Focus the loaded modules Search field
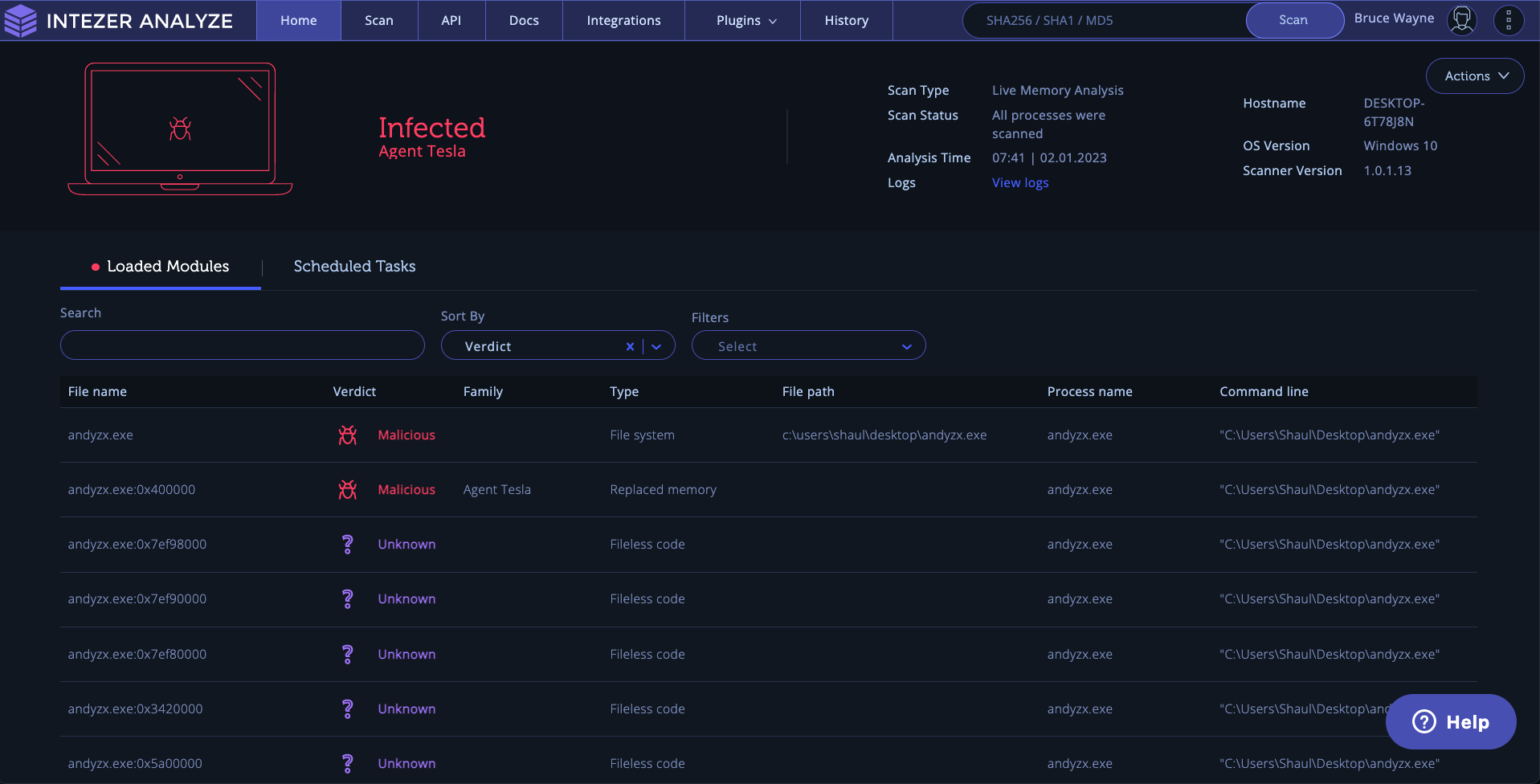Viewport: 1540px width, 784px height. coord(242,345)
